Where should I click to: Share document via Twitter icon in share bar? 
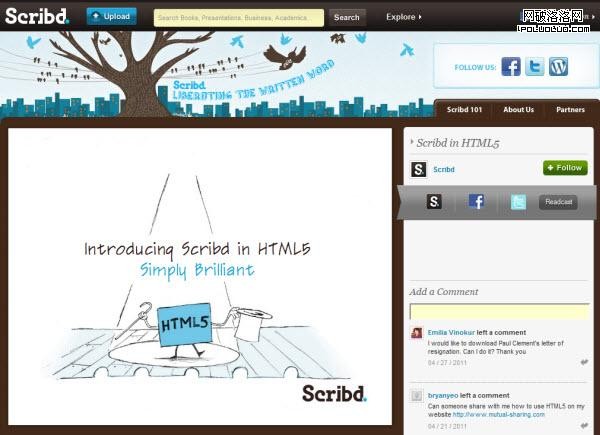click(x=518, y=202)
